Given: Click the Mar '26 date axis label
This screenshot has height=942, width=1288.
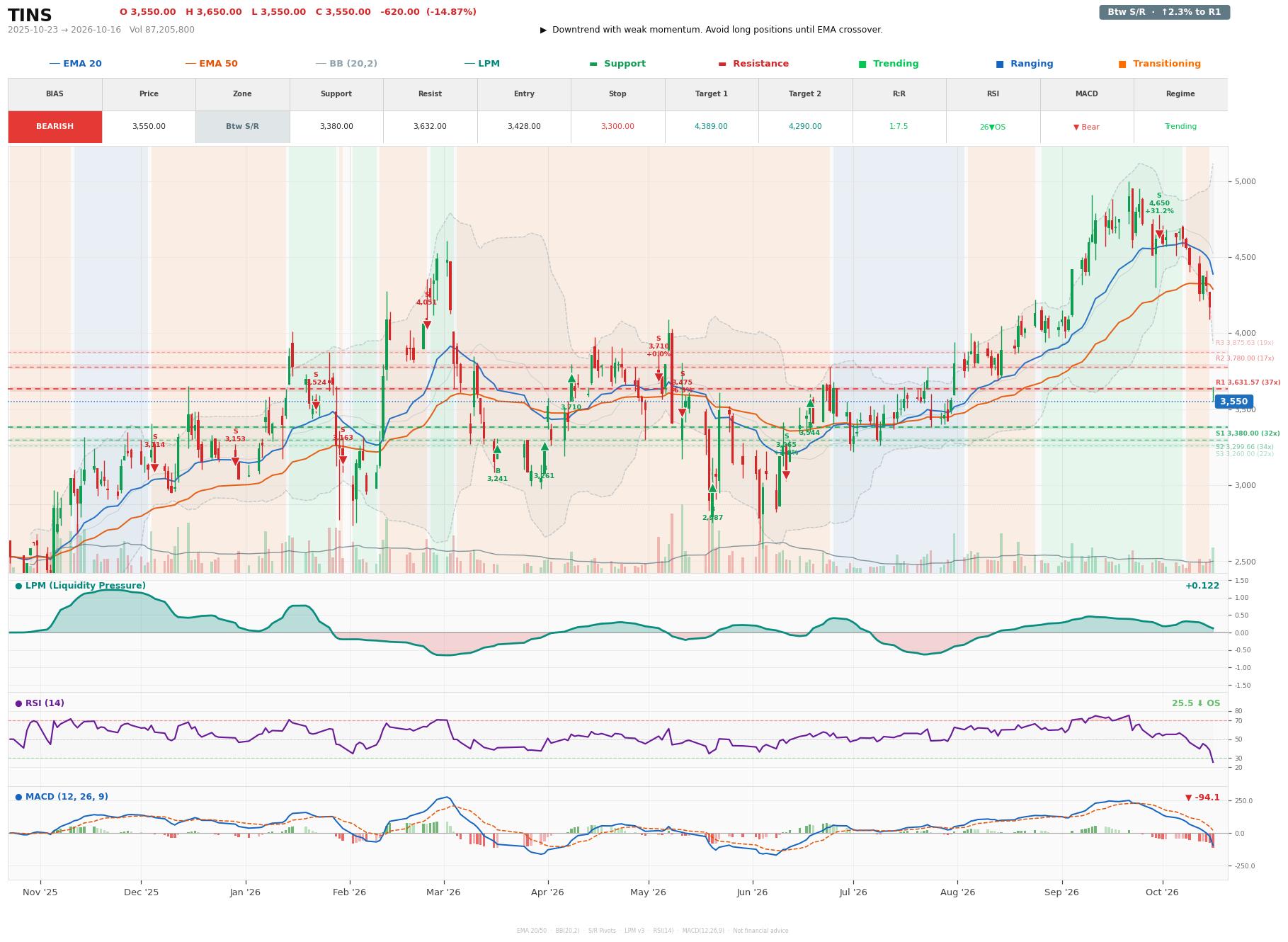Looking at the screenshot, I should point(443,892).
